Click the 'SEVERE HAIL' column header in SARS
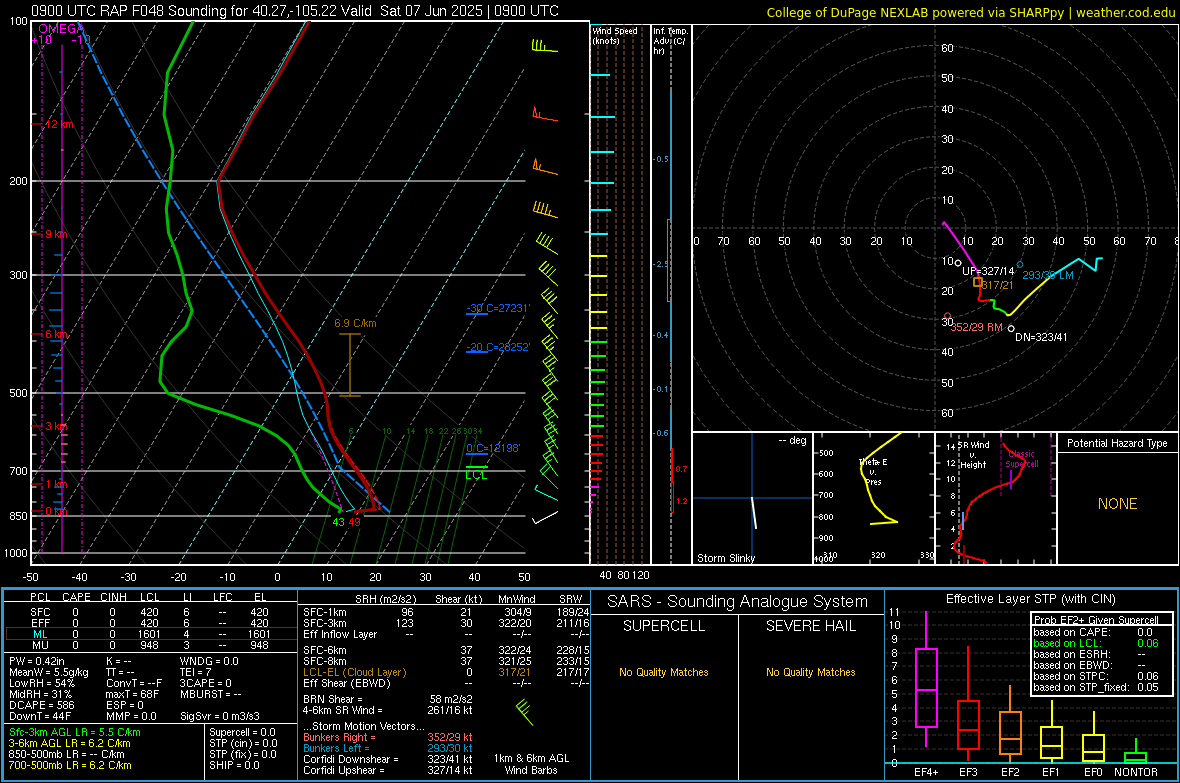This screenshot has width=1180, height=783. pyautogui.click(x=810, y=626)
